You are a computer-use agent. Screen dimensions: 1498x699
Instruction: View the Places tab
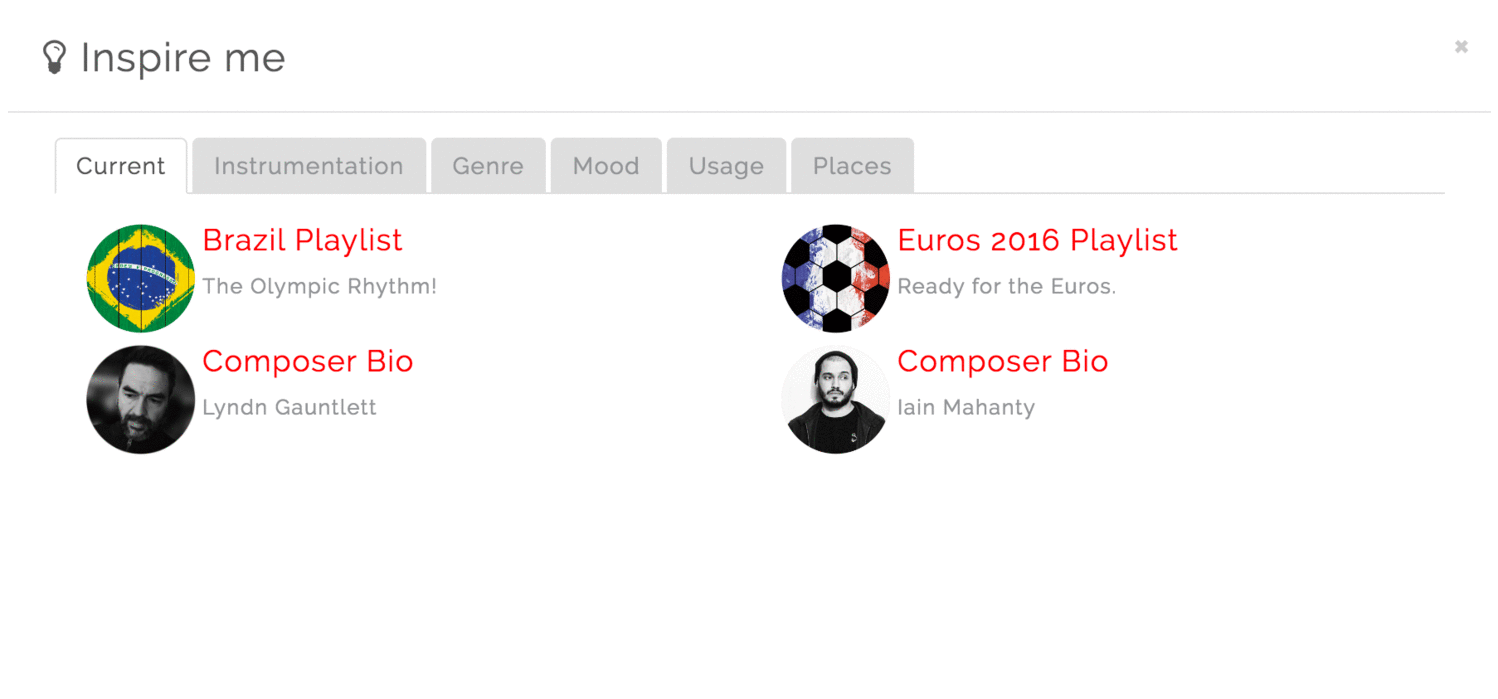(852, 166)
